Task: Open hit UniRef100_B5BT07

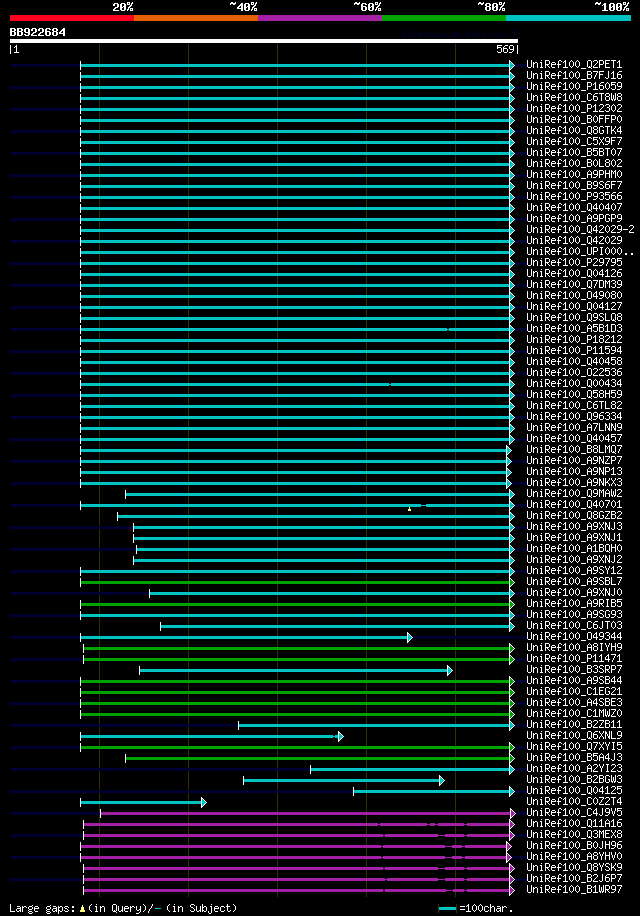Action: pos(574,152)
